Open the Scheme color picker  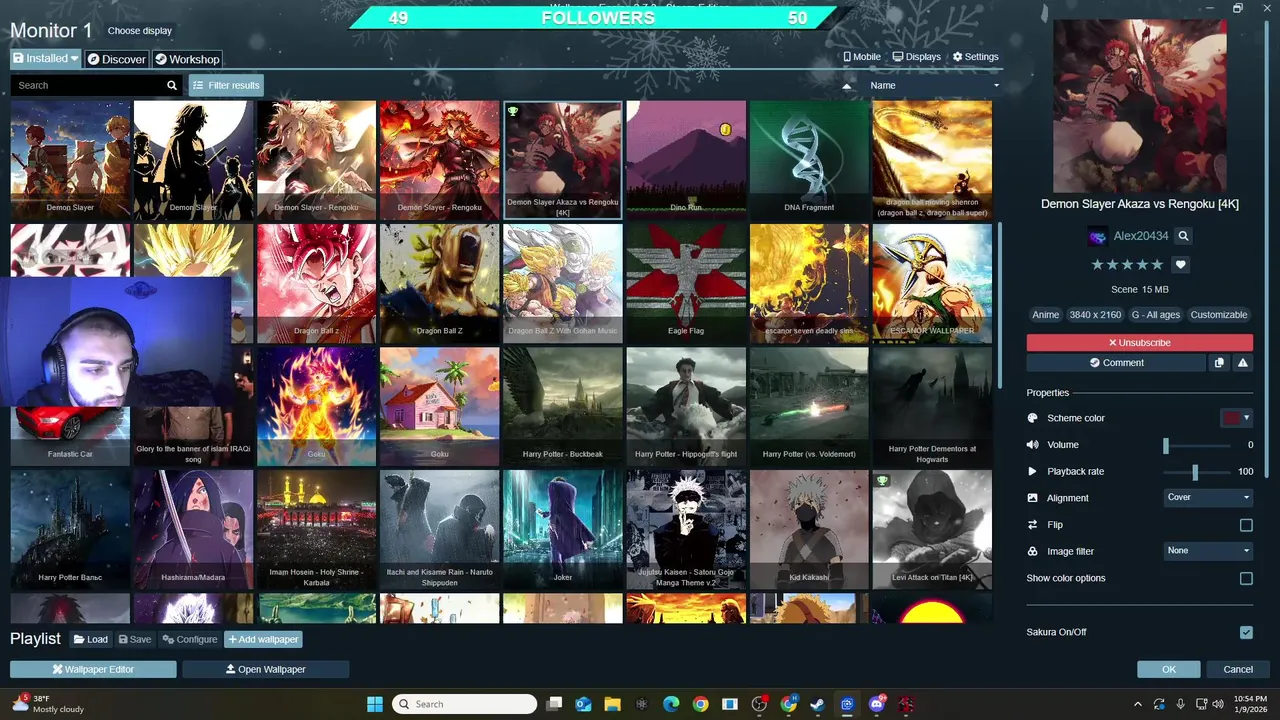point(1236,418)
